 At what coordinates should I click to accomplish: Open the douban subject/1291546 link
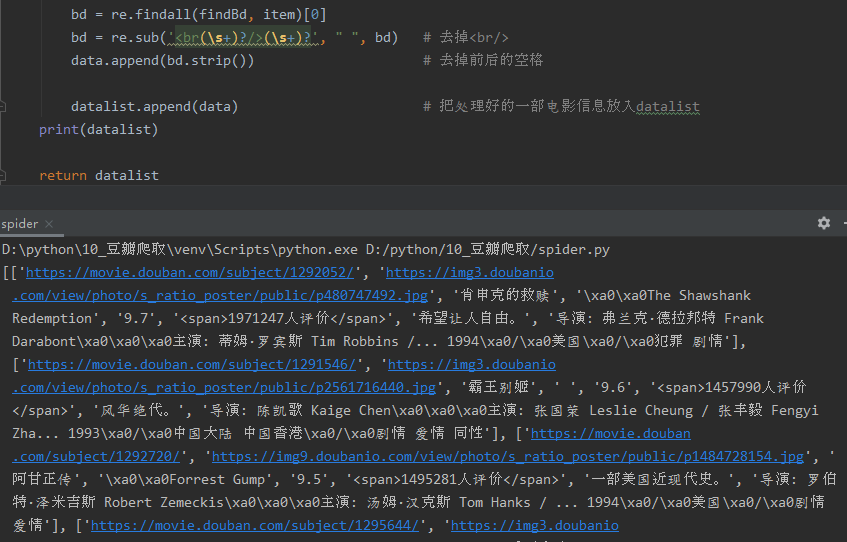[x=189, y=365]
